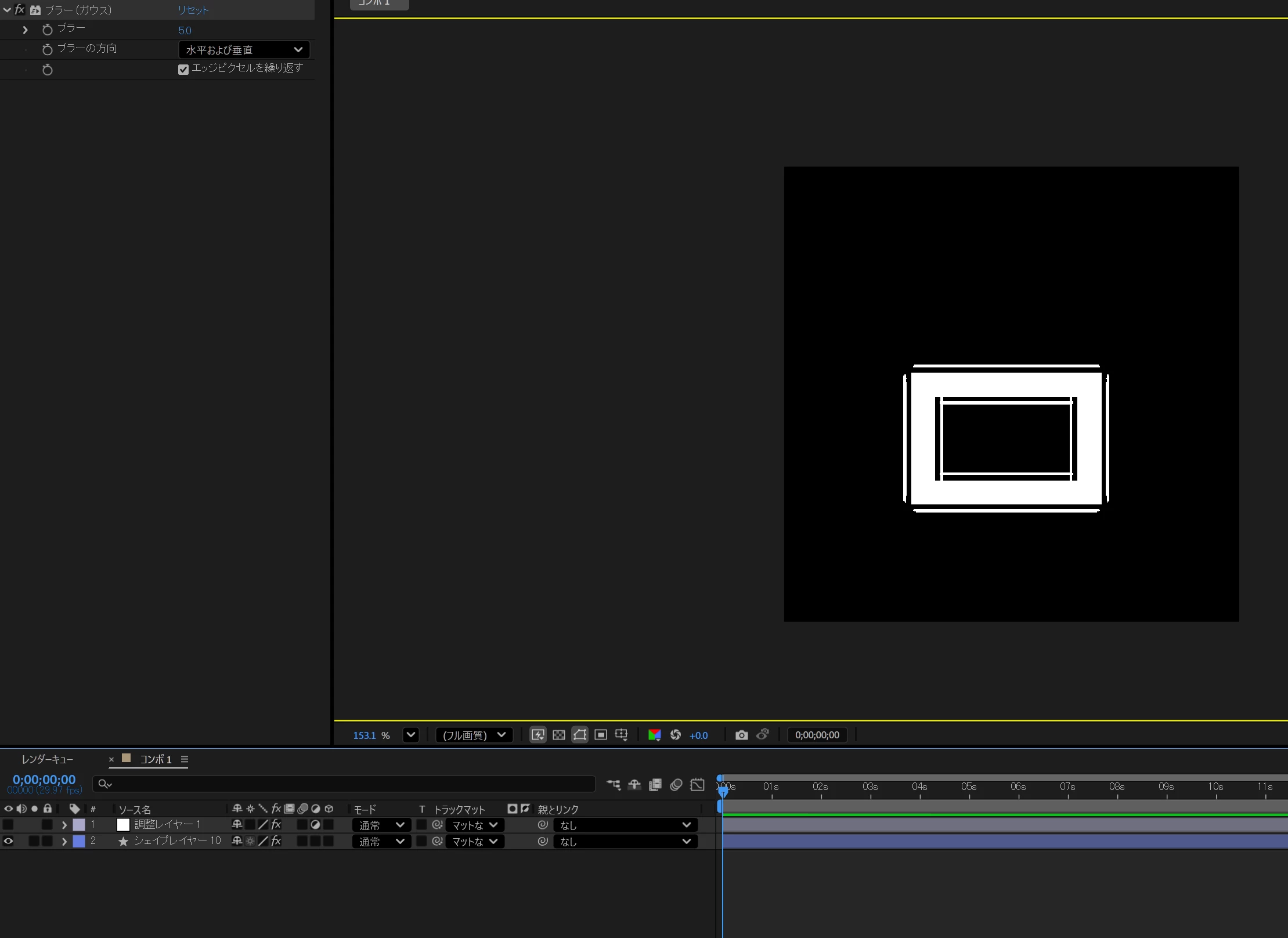The height and width of the screenshot is (938, 1288).
Task: Toggle the transparency grid icon
Action: (558, 735)
